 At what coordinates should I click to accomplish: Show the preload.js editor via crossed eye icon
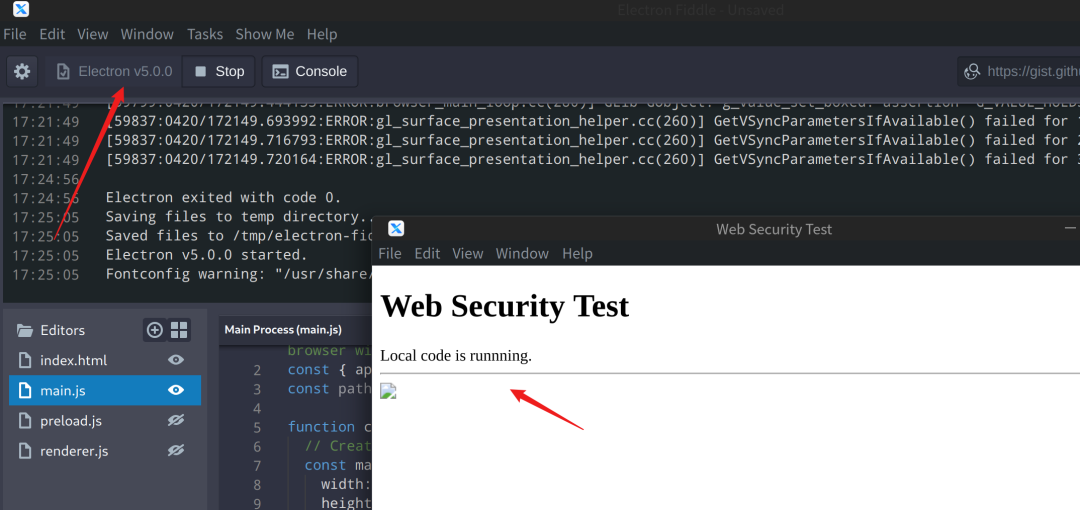pyautogui.click(x=176, y=420)
